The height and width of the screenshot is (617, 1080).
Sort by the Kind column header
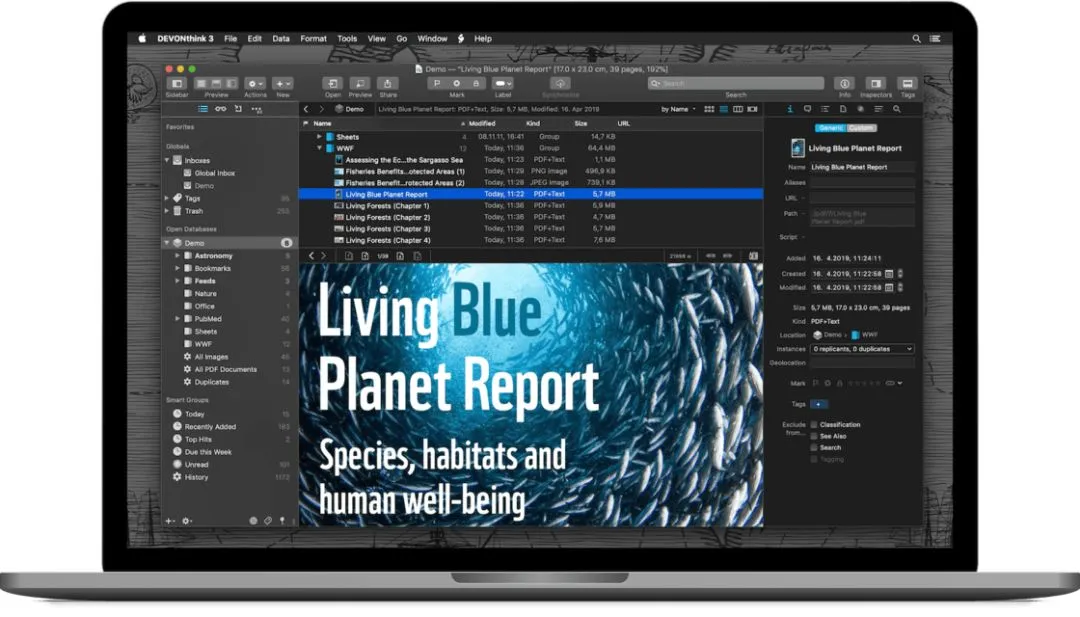[x=532, y=123]
